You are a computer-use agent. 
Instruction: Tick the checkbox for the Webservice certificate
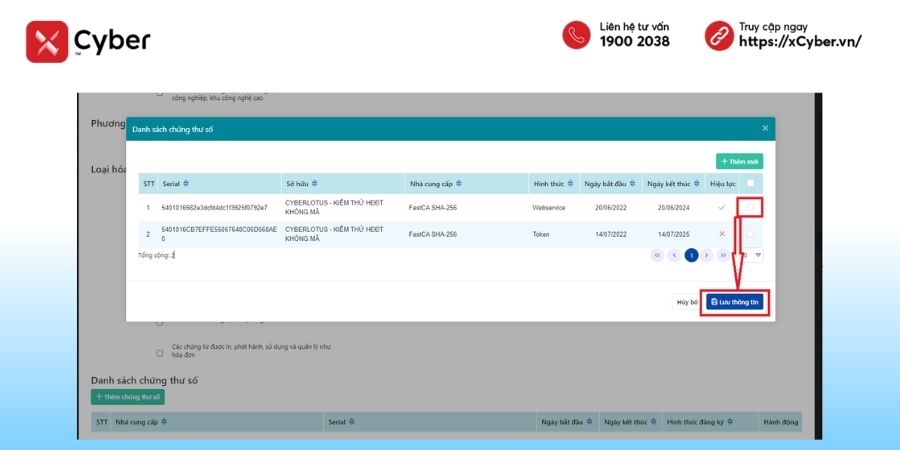point(750,207)
